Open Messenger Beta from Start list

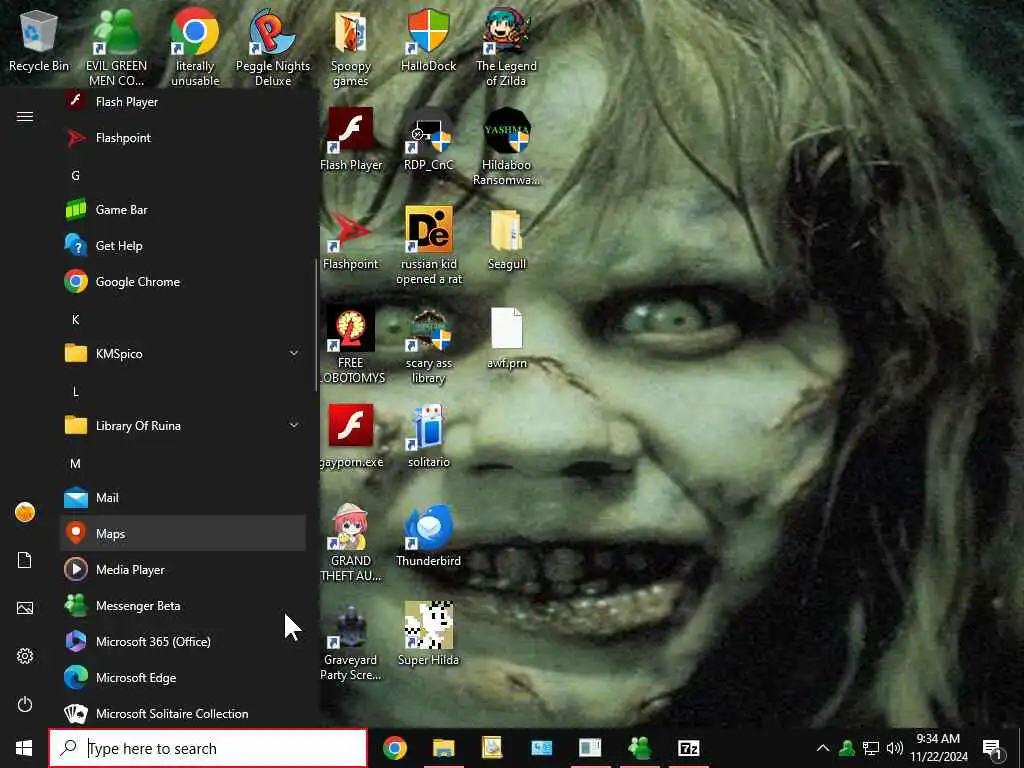[183, 605]
